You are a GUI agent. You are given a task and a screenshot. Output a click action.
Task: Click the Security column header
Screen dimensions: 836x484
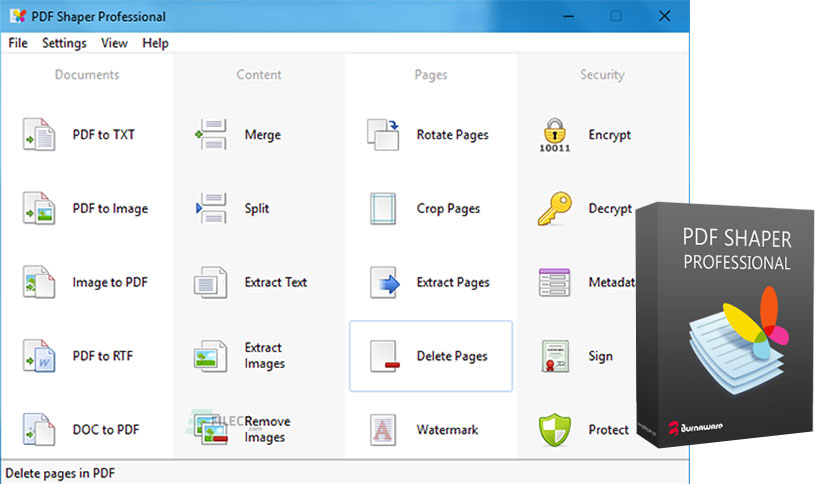[602, 75]
